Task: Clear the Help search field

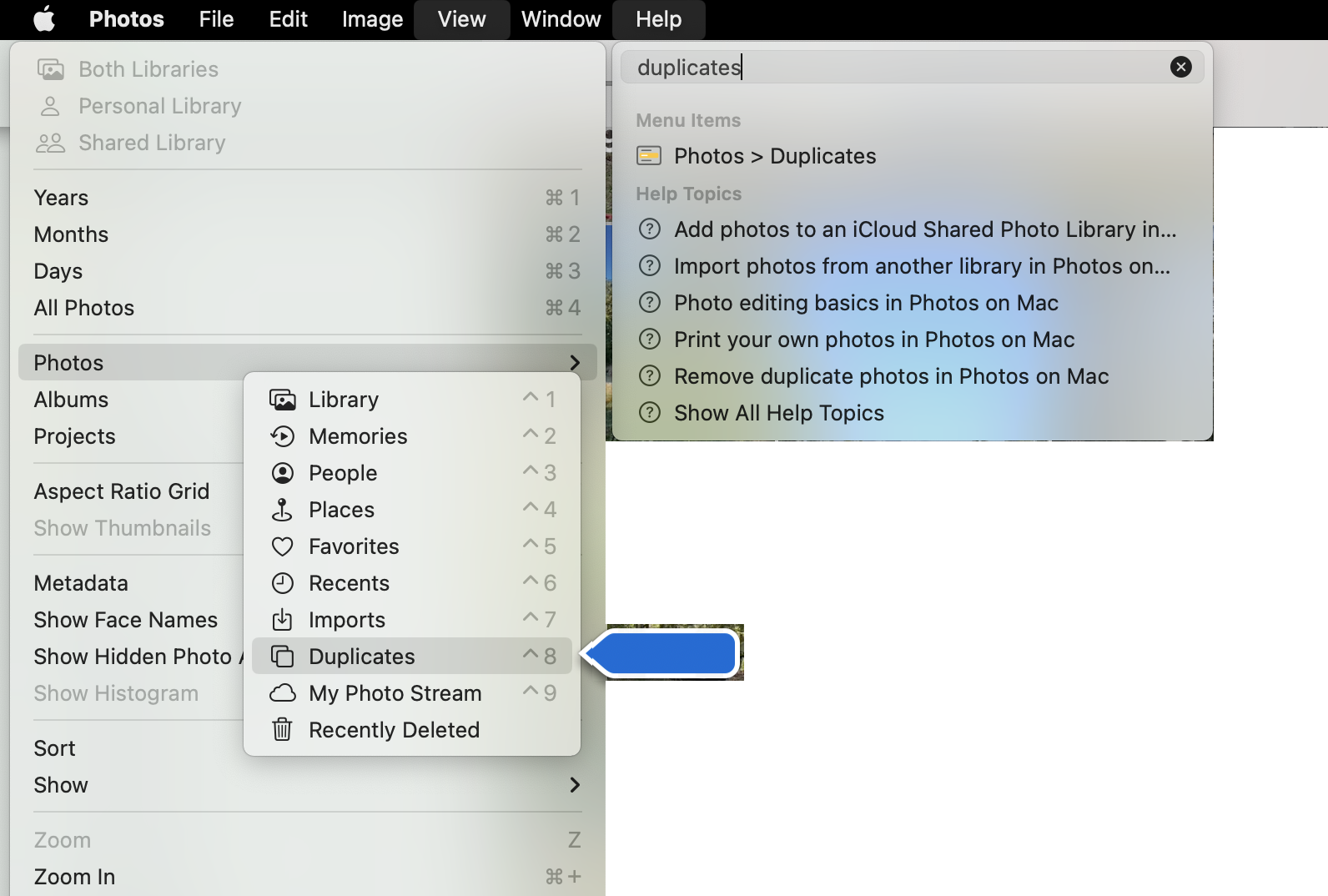Action: [1181, 67]
